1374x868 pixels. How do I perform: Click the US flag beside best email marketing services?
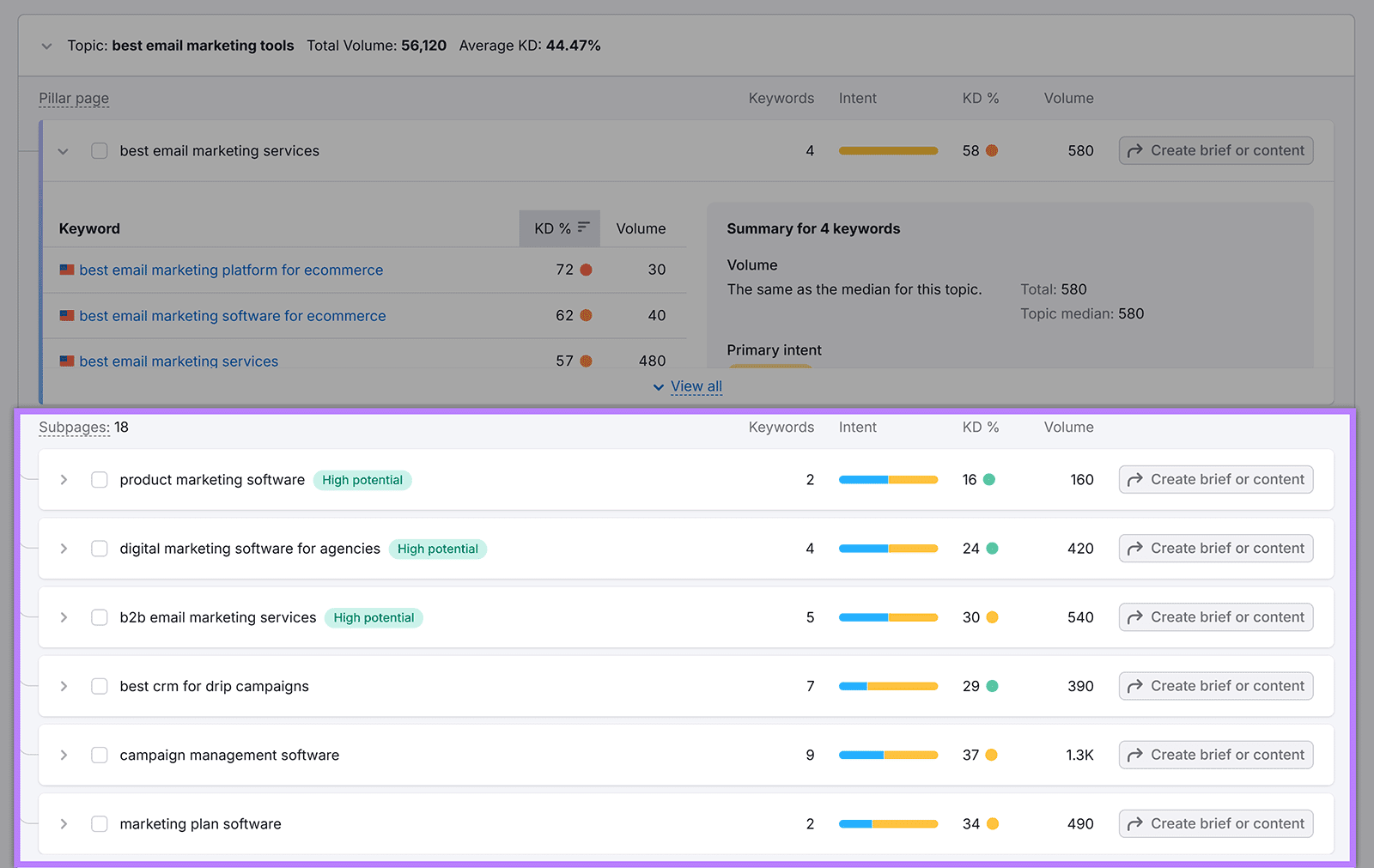click(67, 361)
